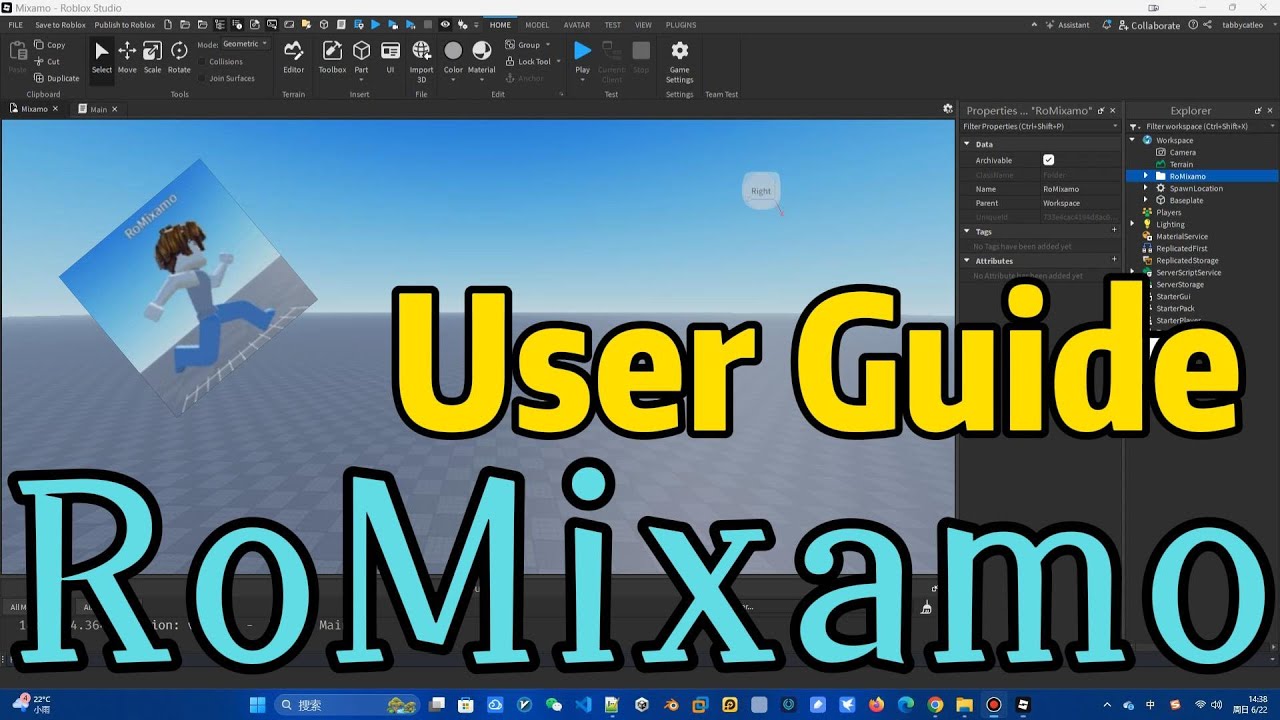1280x720 pixels.
Task: Click the tabbycatleo account name
Action: [x=1242, y=25]
